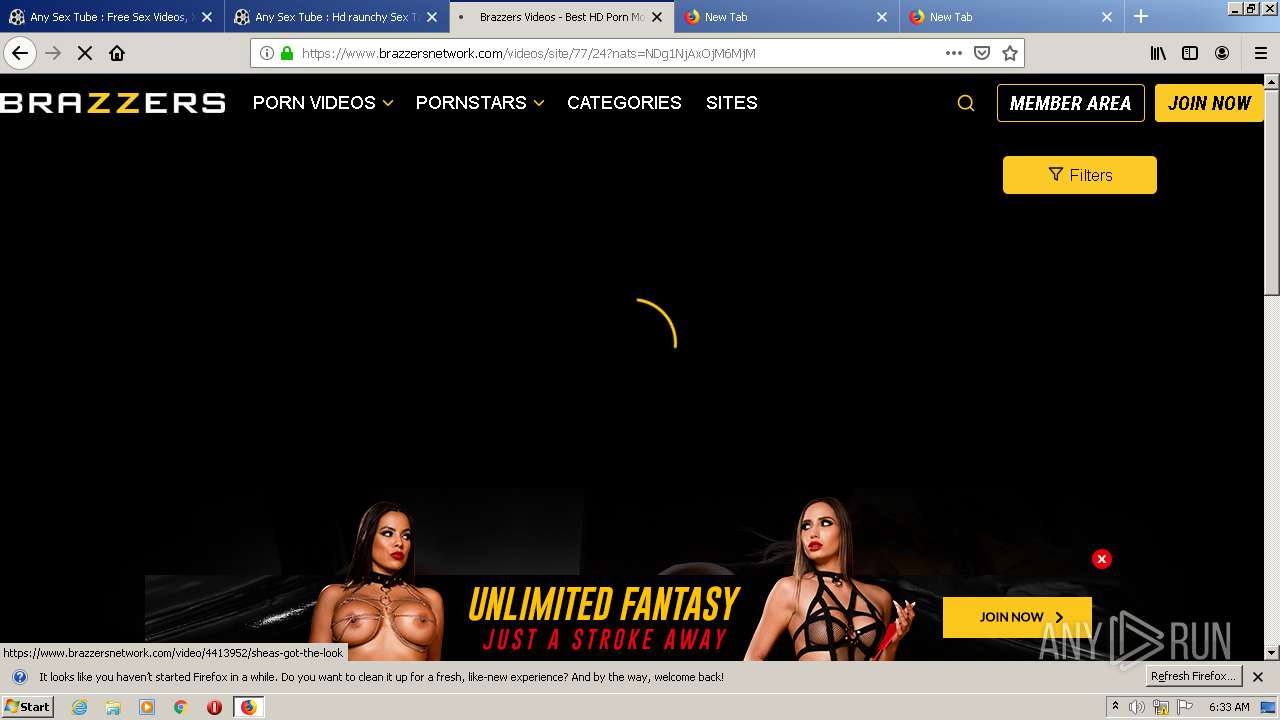Screen dimensions: 1280x720
Task: Click JOIN NOW in the banner ad
Action: [1017, 617]
